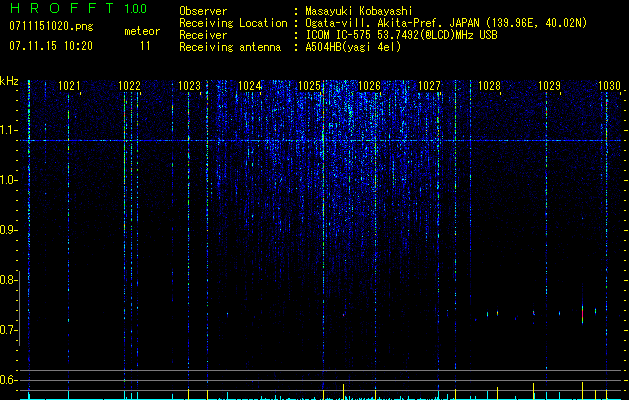Click the gray frequency range bar beside 0.8
The width and height of the screenshot is (629, 400).
pyautogui.click(x=19, y=308)
